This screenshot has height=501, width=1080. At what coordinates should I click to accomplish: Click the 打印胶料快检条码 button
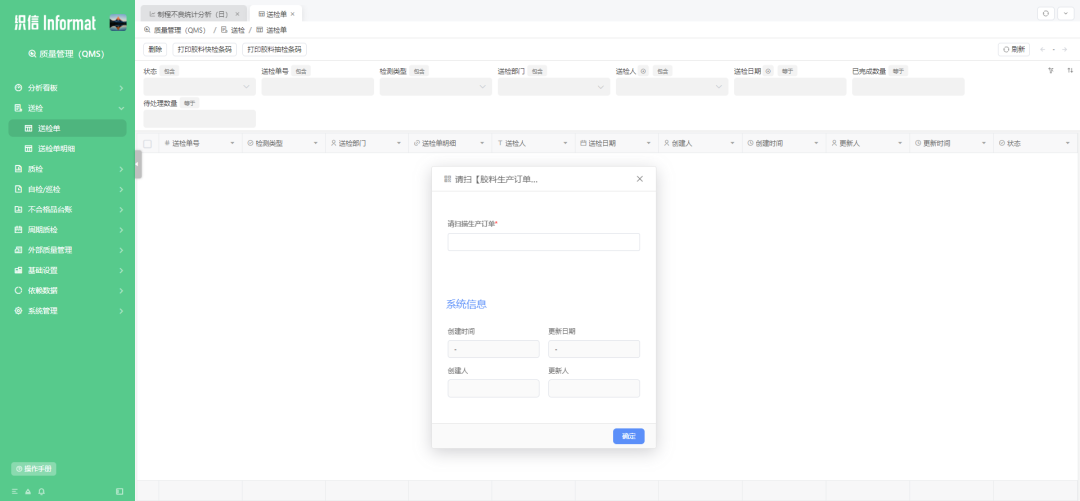(x=205, y=50)
